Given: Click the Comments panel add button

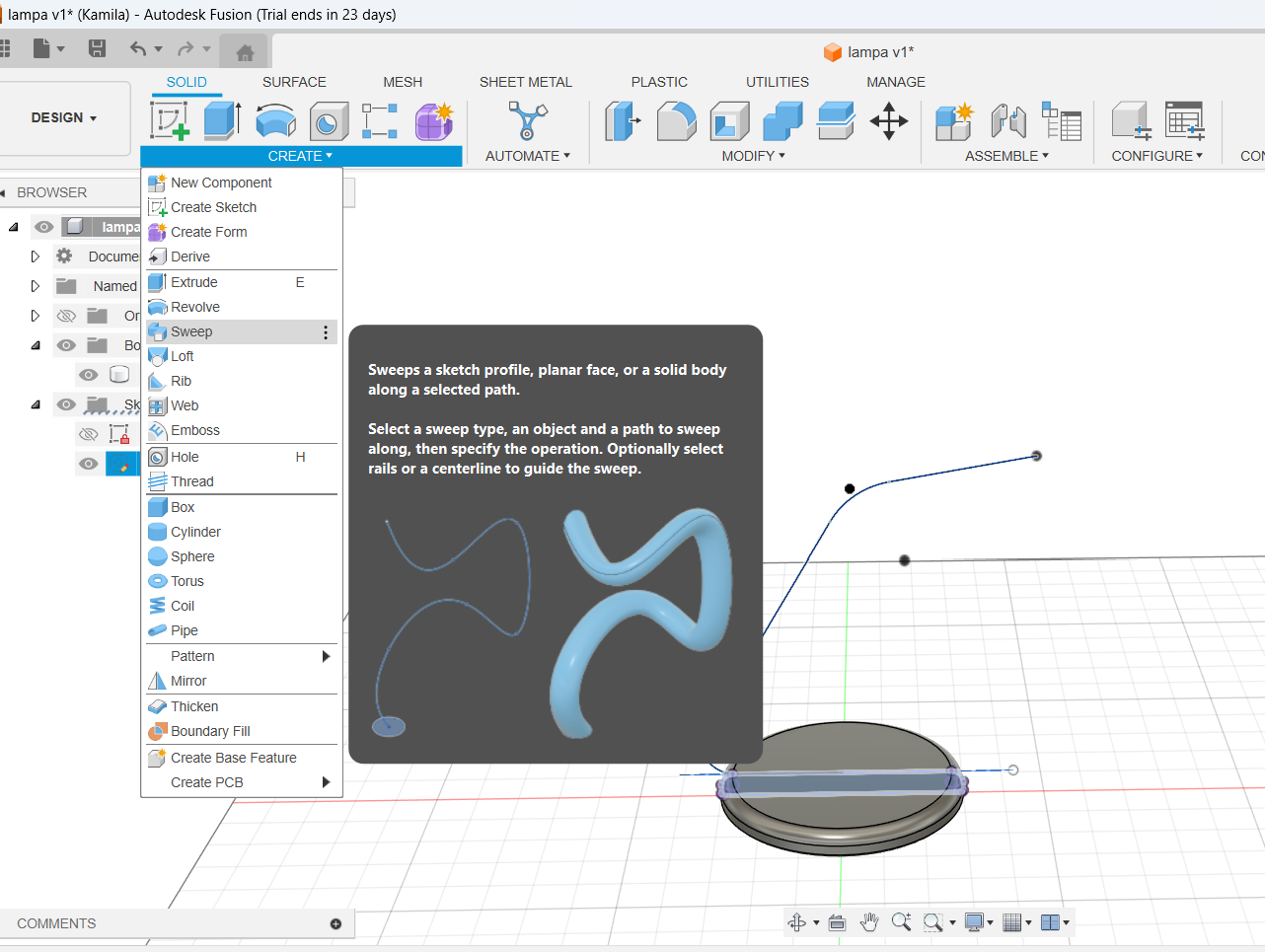Looking at the screenshot, I should point(335,923).
